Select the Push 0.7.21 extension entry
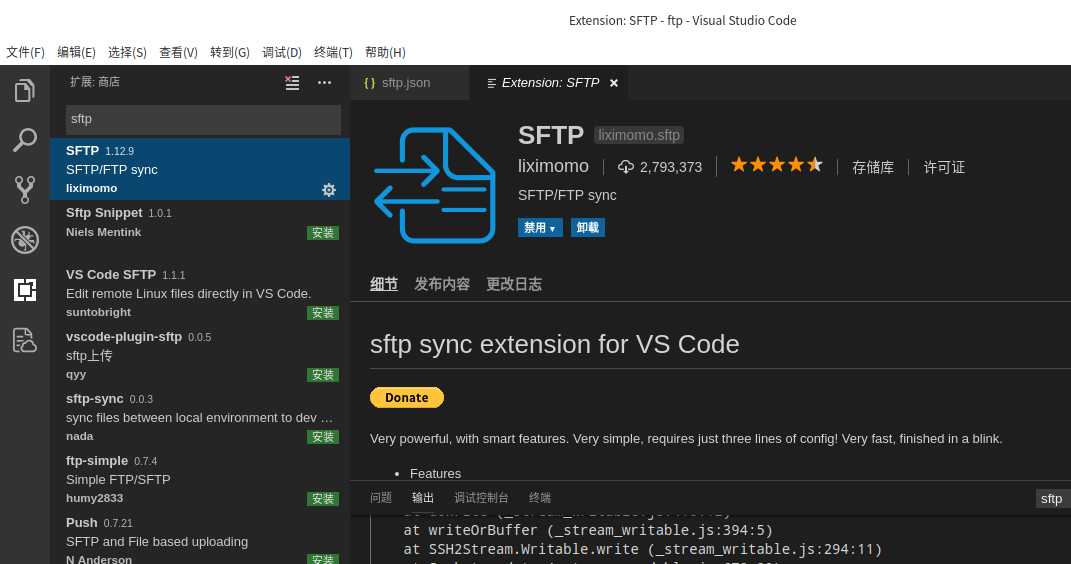The image size is (1071, 564). [x=199, y=537]
